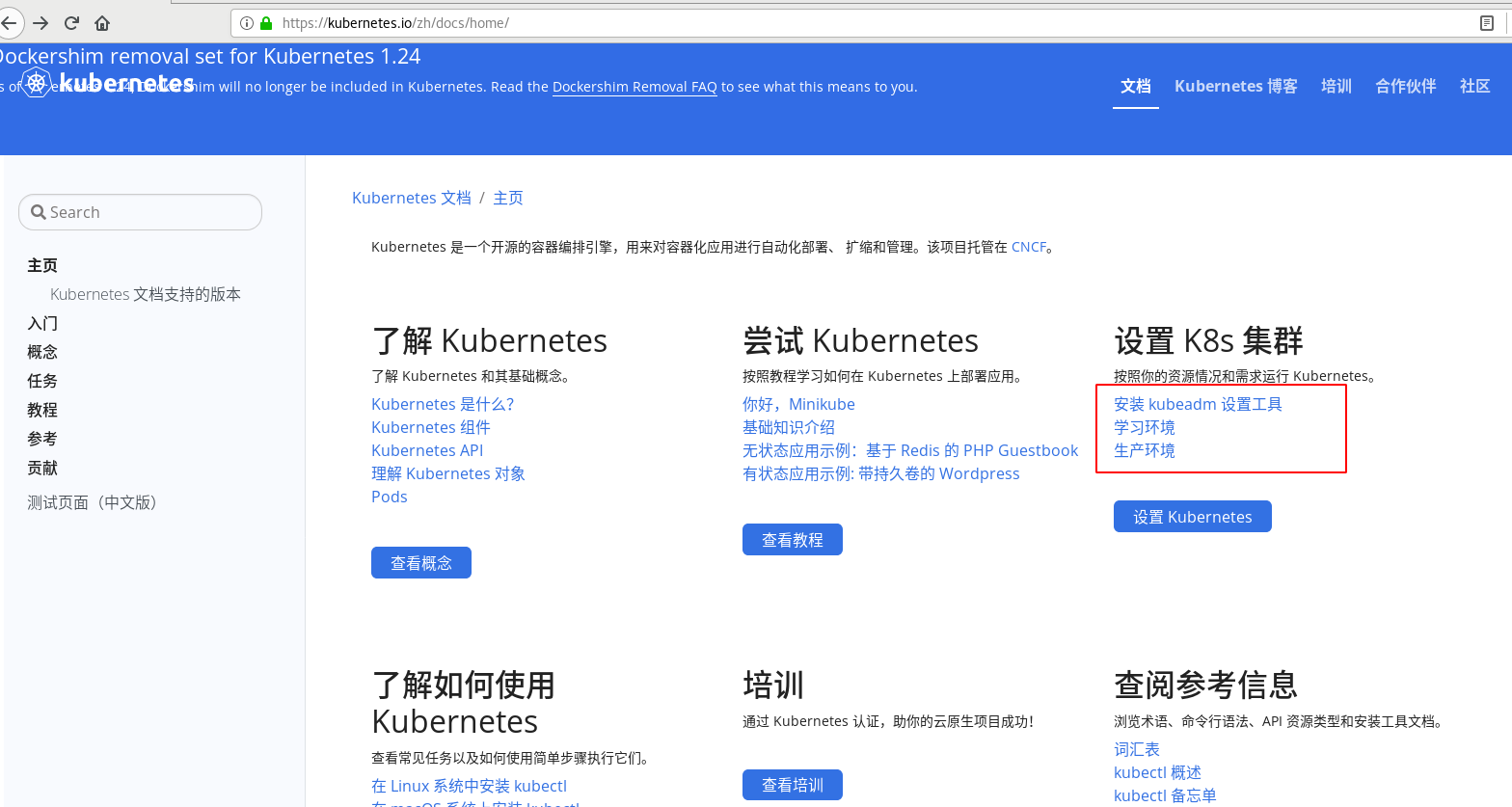Click 主页 breadcrumb link

pyautogui.click(x=508, y=198)
